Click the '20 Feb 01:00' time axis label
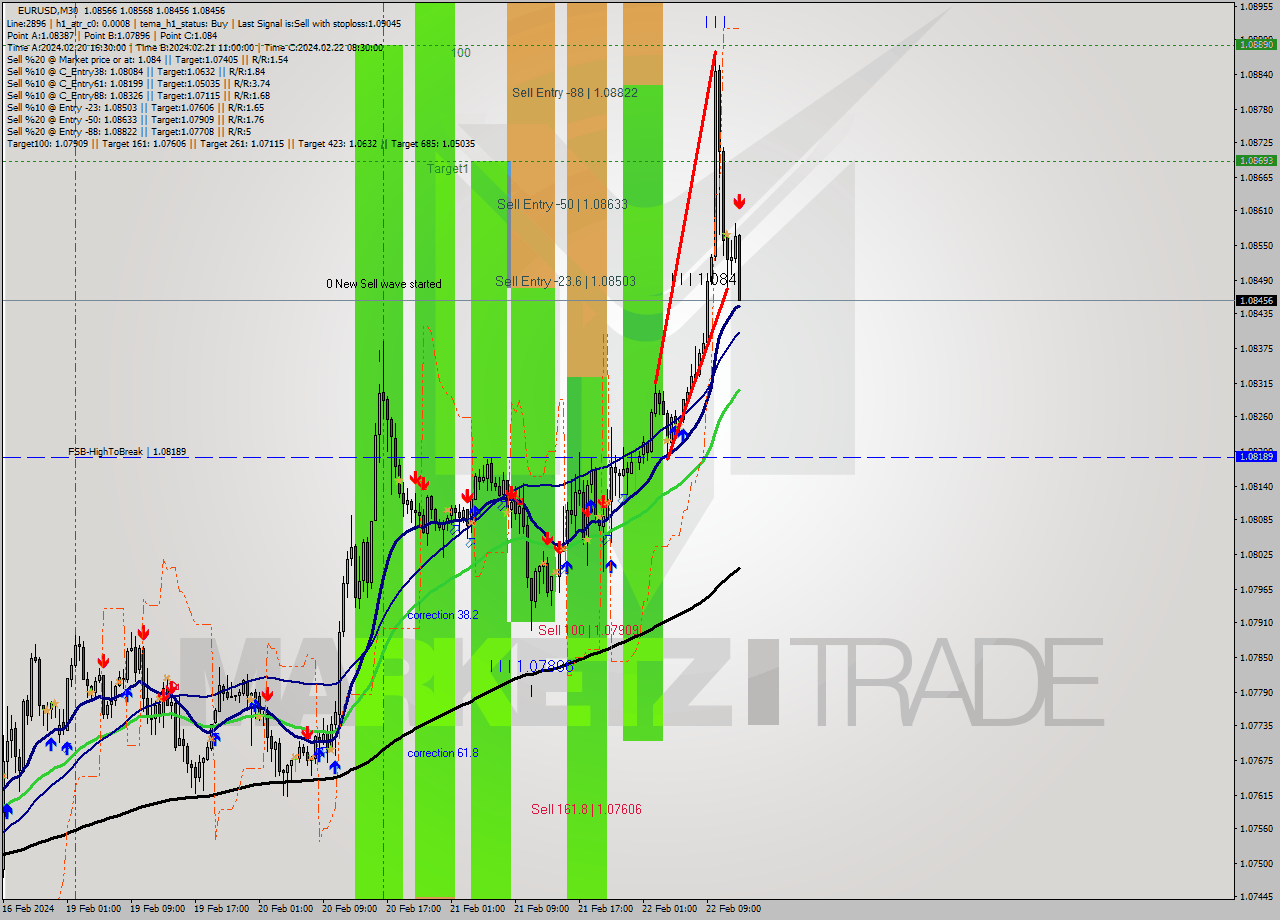This screenshot has width=1280, height=920. (285, 909)
